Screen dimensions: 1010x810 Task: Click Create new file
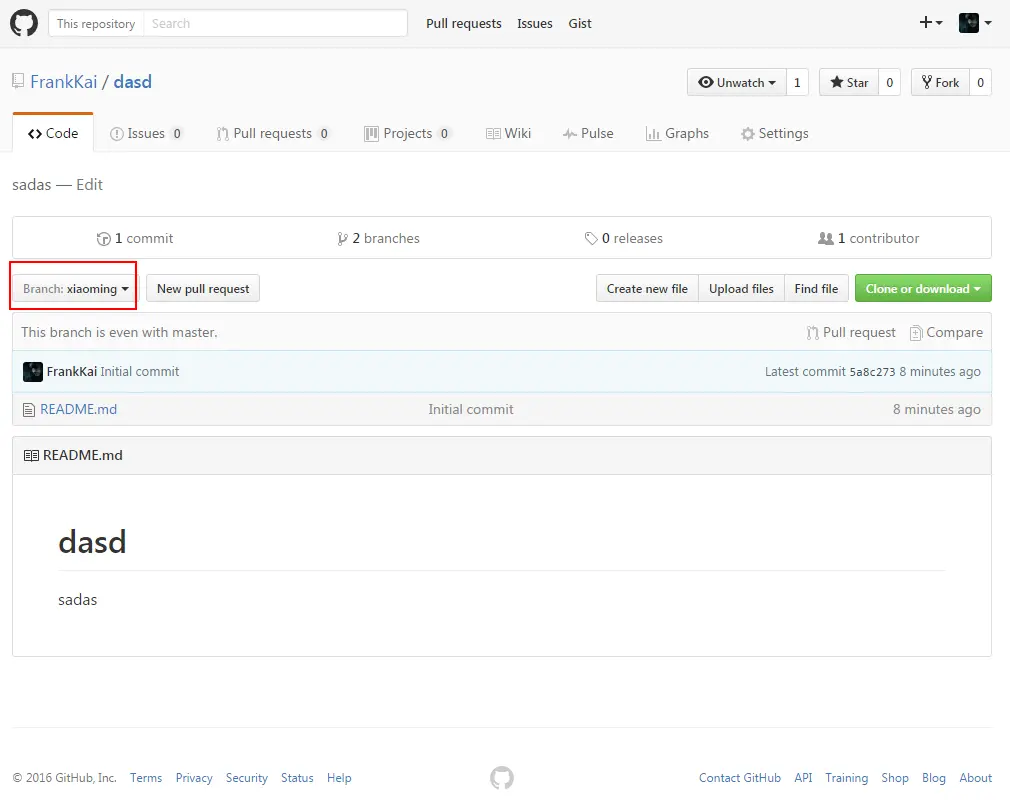coord(647,288)
